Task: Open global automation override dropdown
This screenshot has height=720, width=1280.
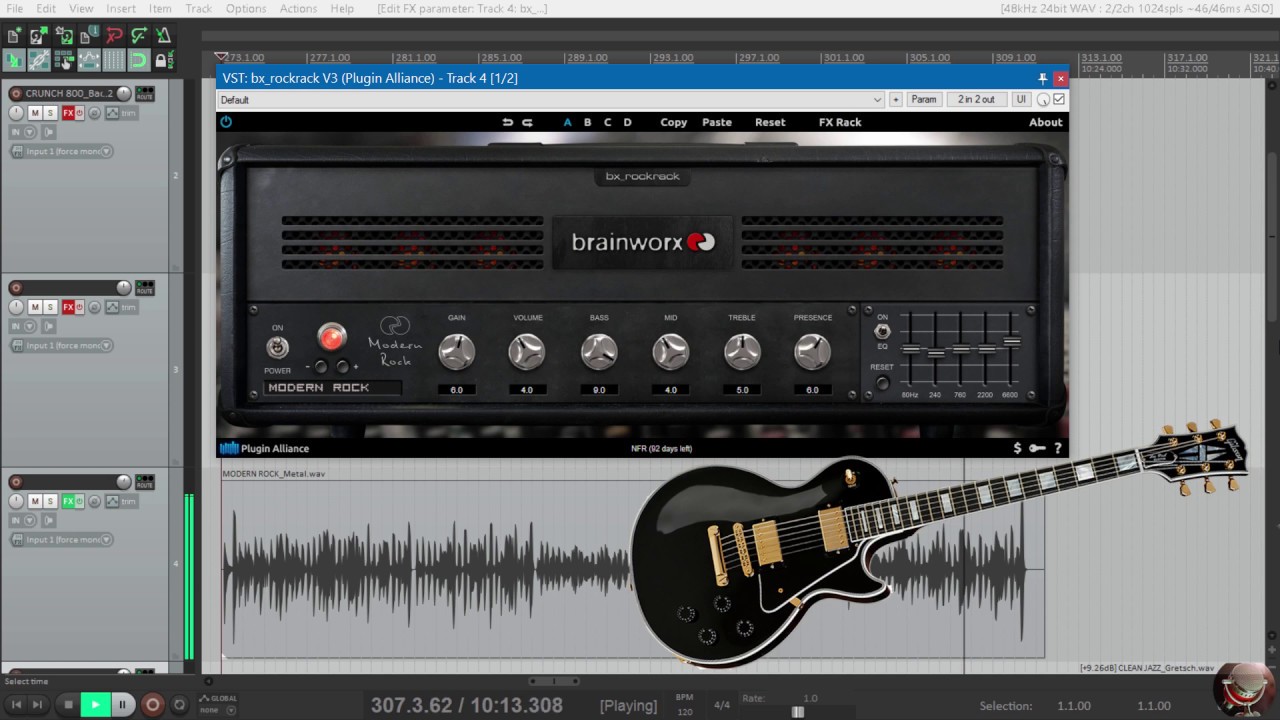Action: [218, 705]
